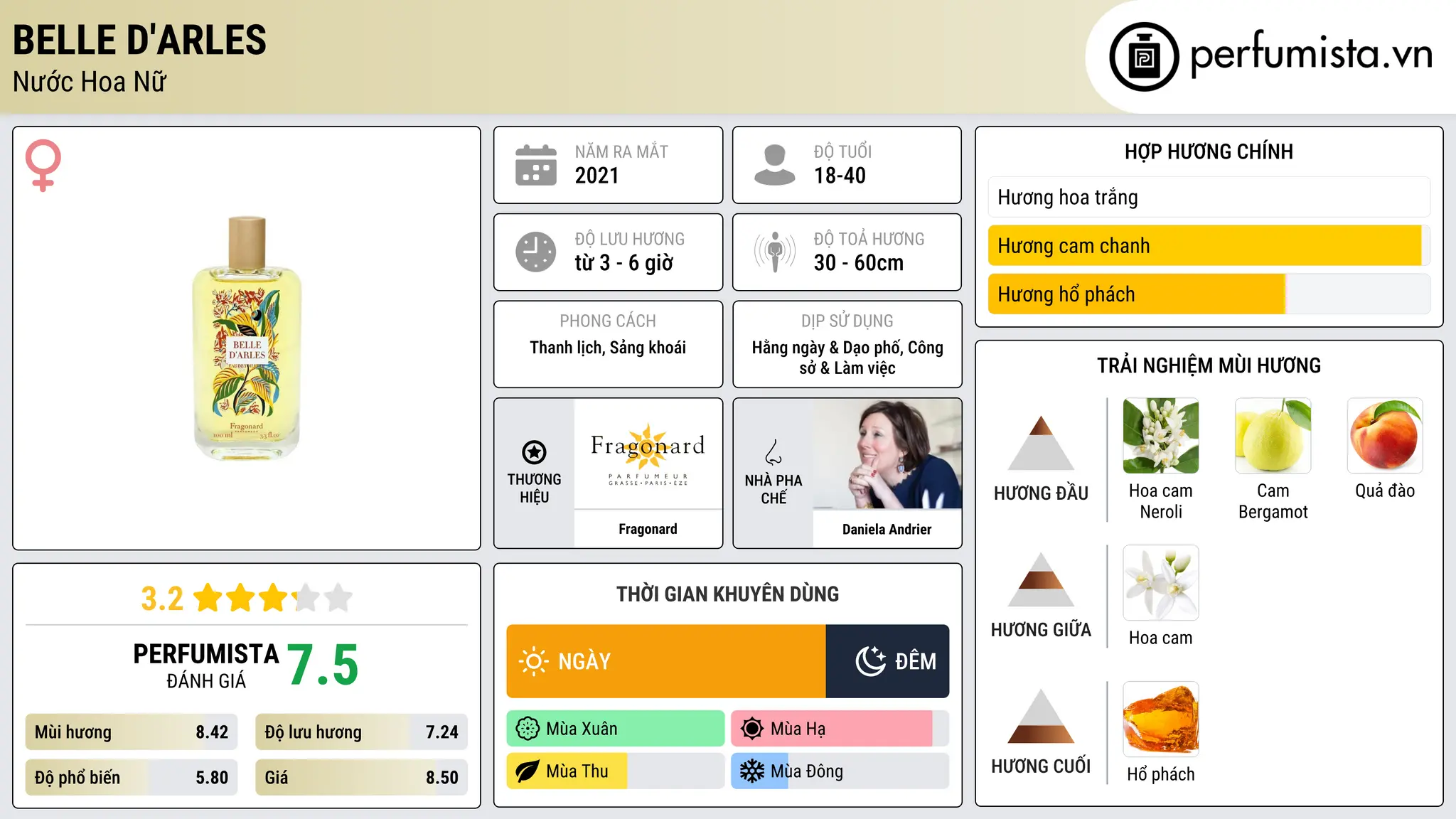Click the Nước Hoa Nữ subtitle

click(90, 82)
